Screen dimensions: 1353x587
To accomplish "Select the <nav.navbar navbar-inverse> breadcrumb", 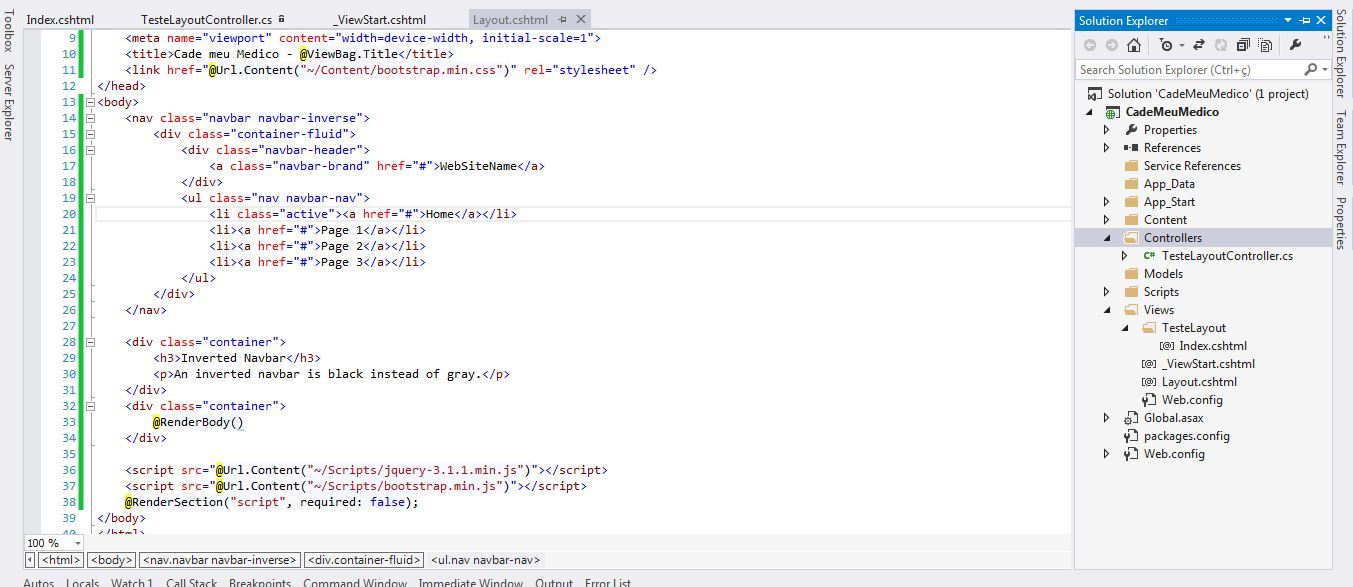I will [x=219, y=560].
